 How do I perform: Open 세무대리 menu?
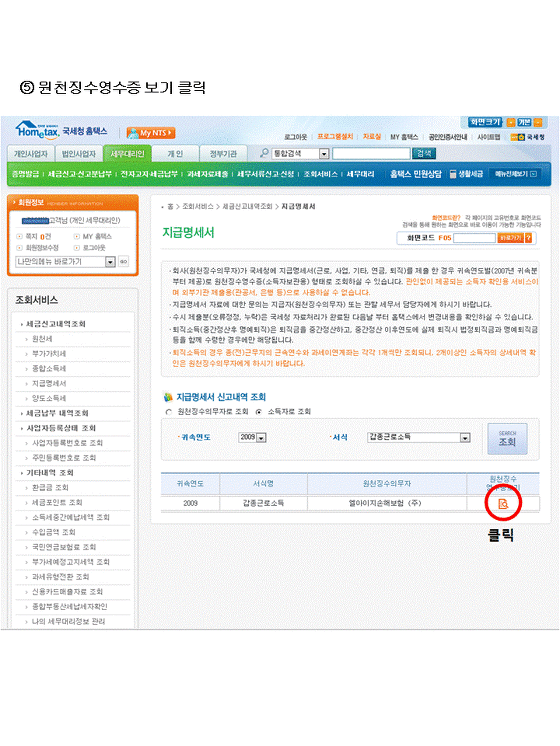coord(360,174)
